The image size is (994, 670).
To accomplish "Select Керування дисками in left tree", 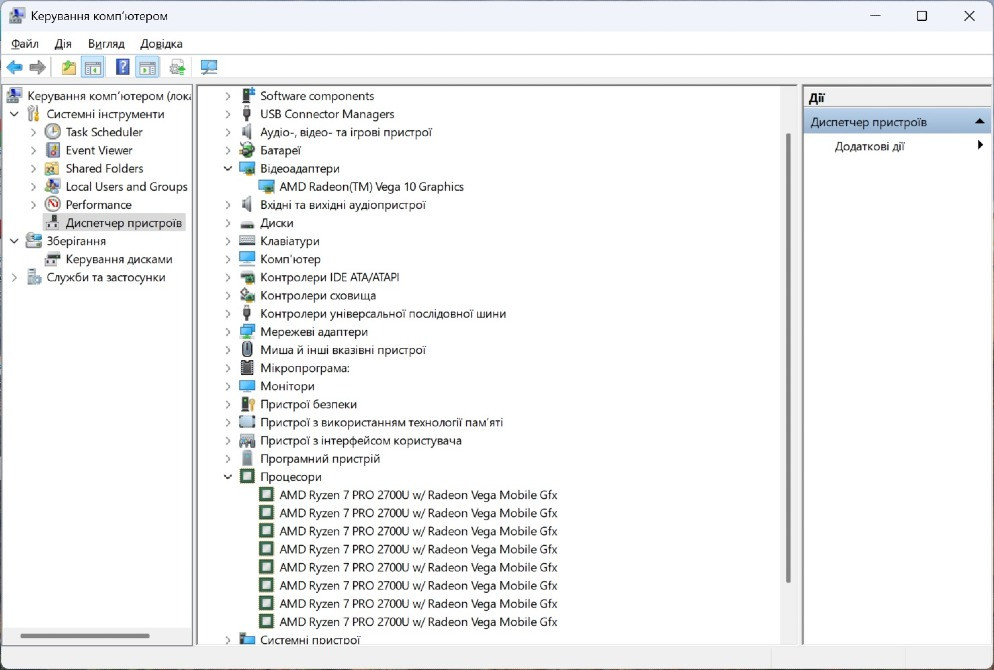I will pyautogui.click(x=118, y=259).
